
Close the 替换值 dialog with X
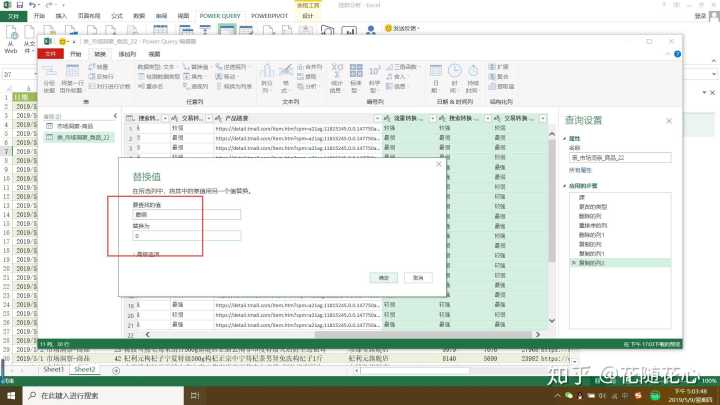click(437, 166)
